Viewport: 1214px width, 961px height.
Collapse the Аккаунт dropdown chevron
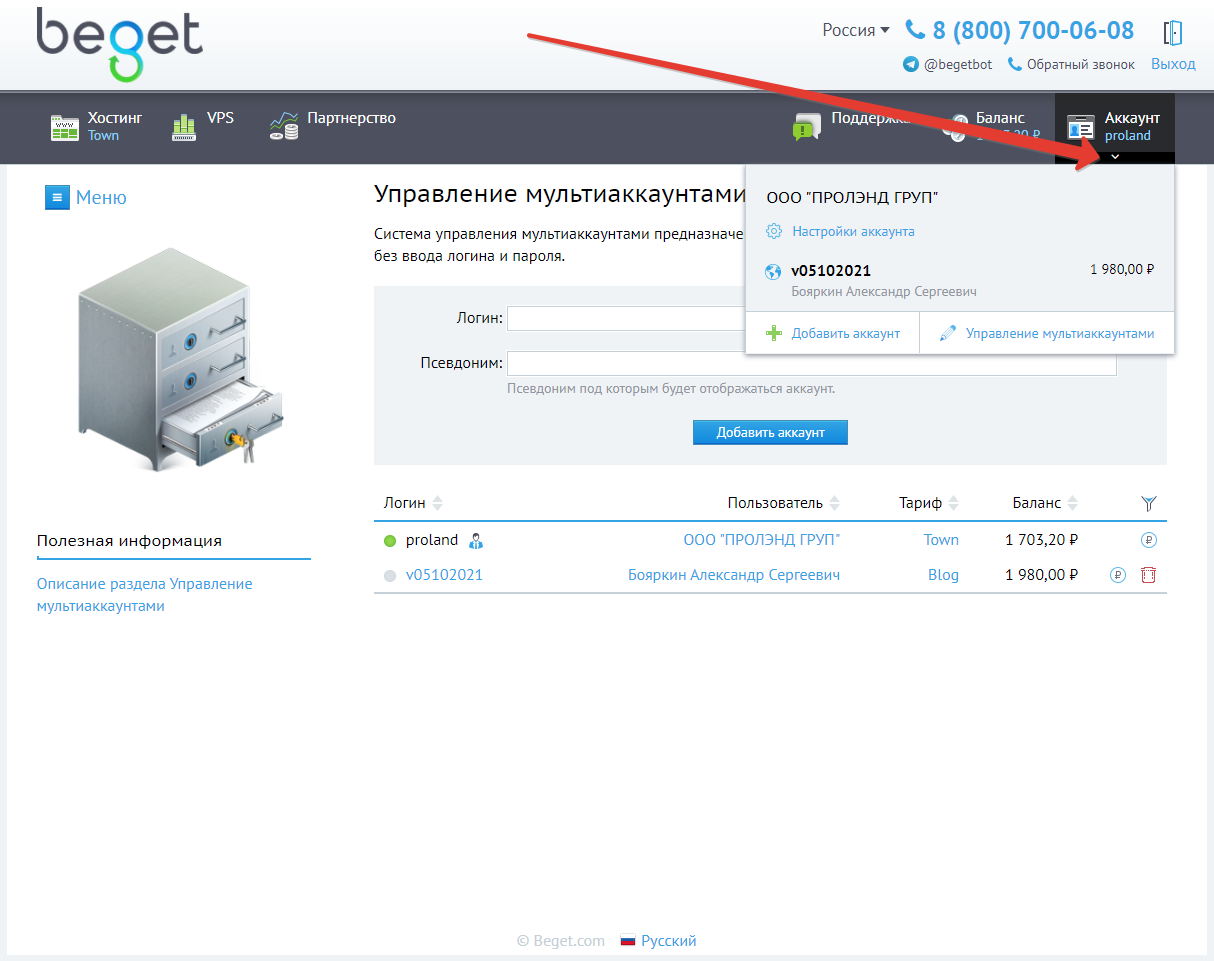click(x=1115, y=157)
